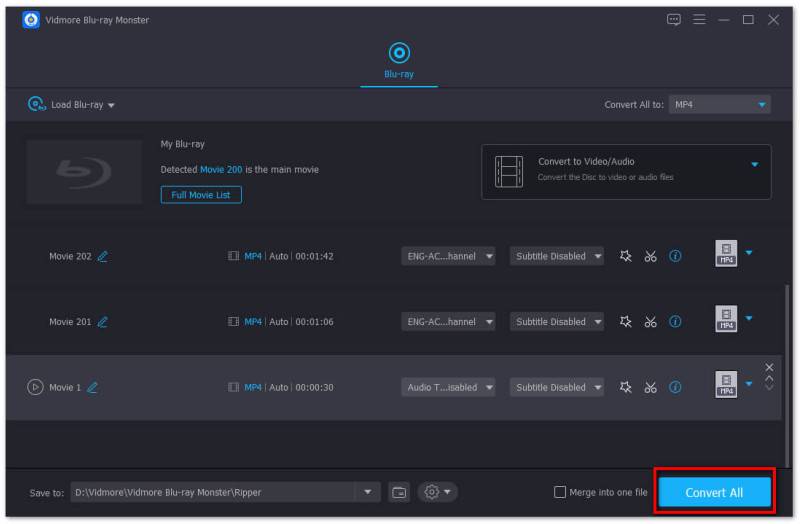The image size is (800, 524).
Task: Expand the settings gear dropdown
Action: tap(438, 492)
